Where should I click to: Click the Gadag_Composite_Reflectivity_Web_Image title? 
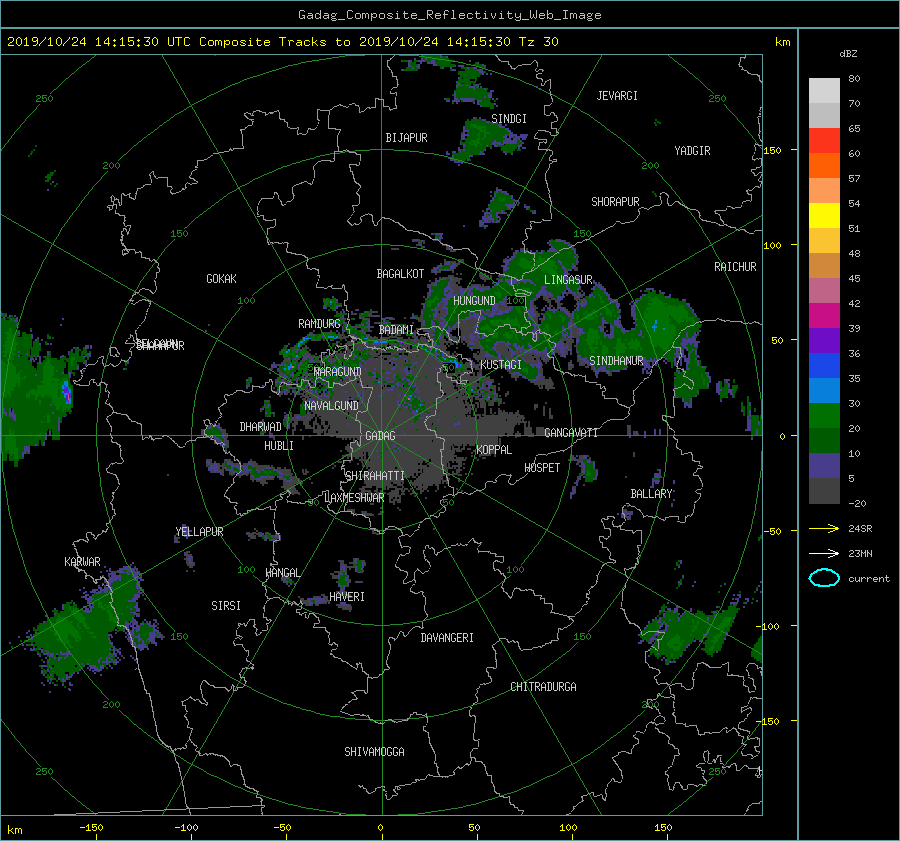coord(449,15)
